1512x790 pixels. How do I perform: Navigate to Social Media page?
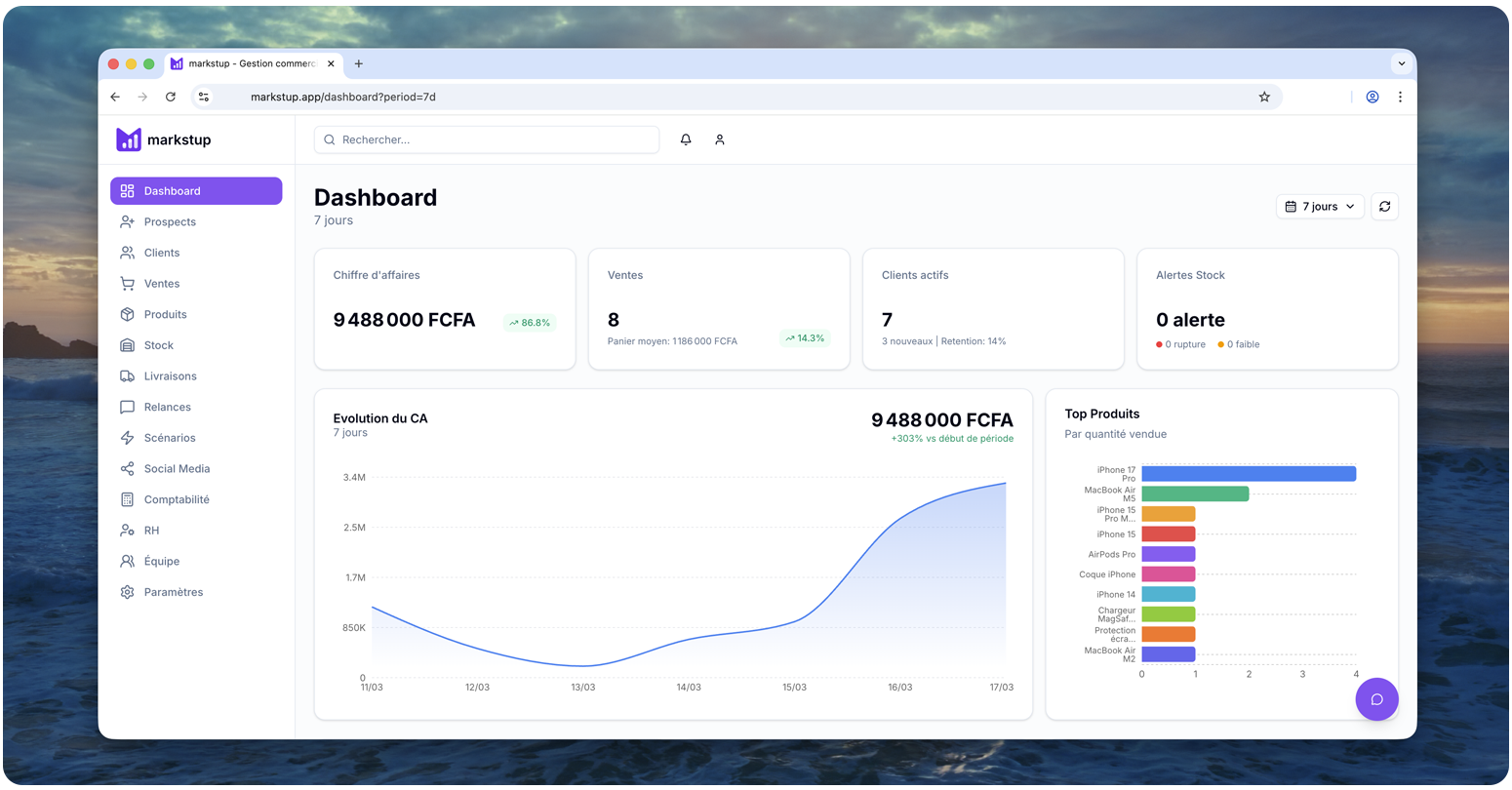coord(177,469)
